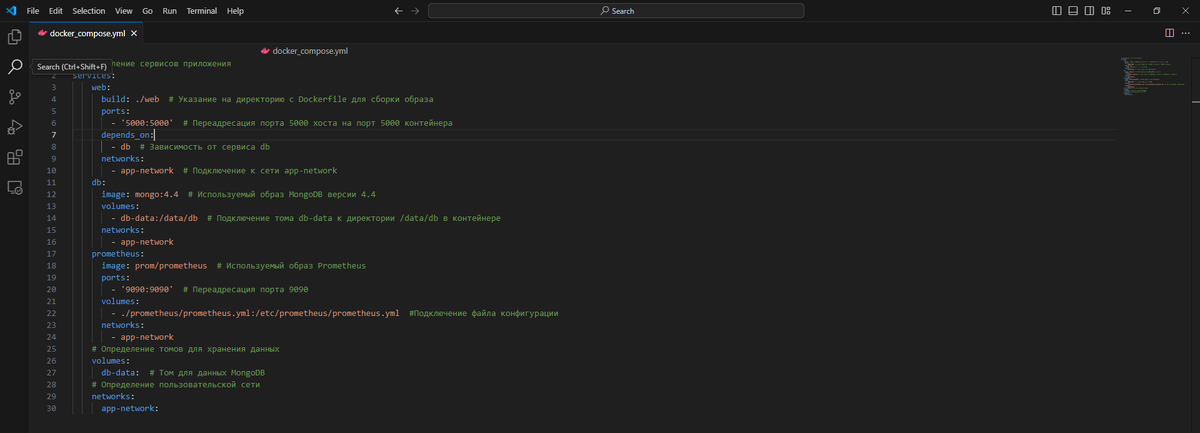
Task: Open the File menu
Action: 33,10
